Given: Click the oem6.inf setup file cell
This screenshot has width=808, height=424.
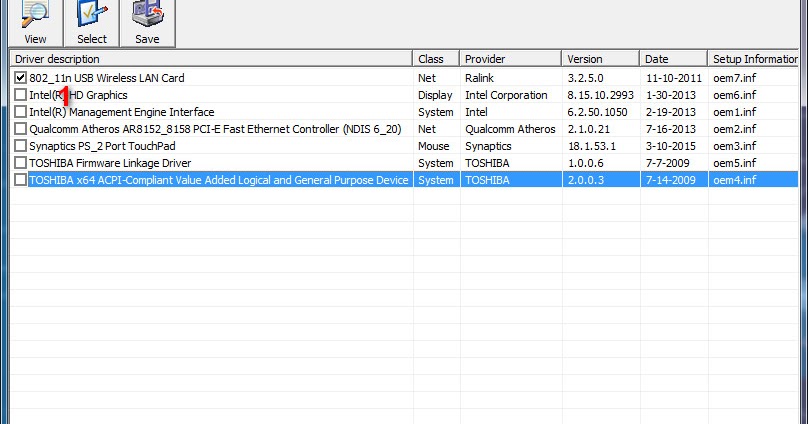Looking at the screenshot, I should (735, 95).
